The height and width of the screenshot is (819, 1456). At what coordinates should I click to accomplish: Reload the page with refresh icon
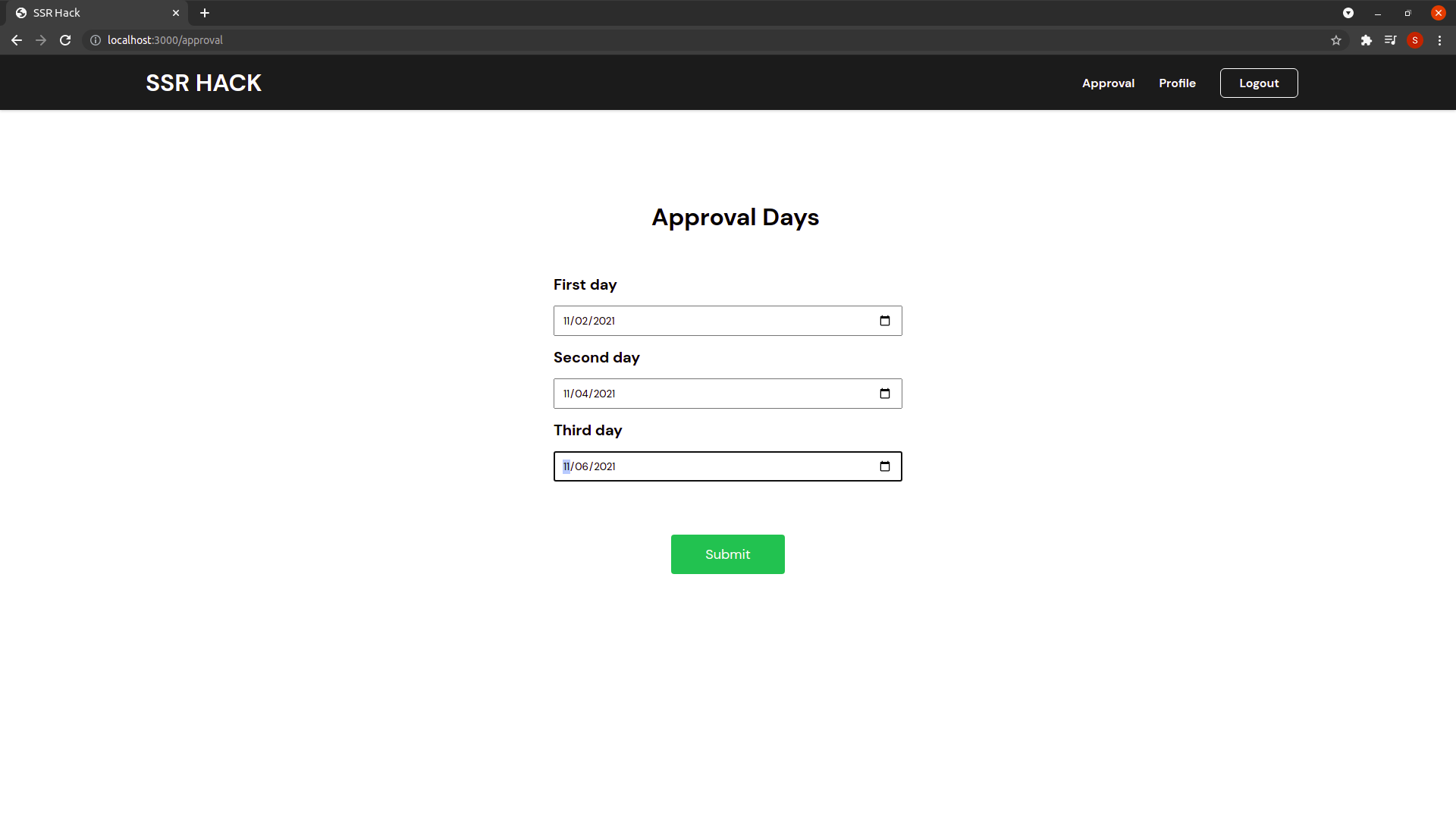[65, 40]
